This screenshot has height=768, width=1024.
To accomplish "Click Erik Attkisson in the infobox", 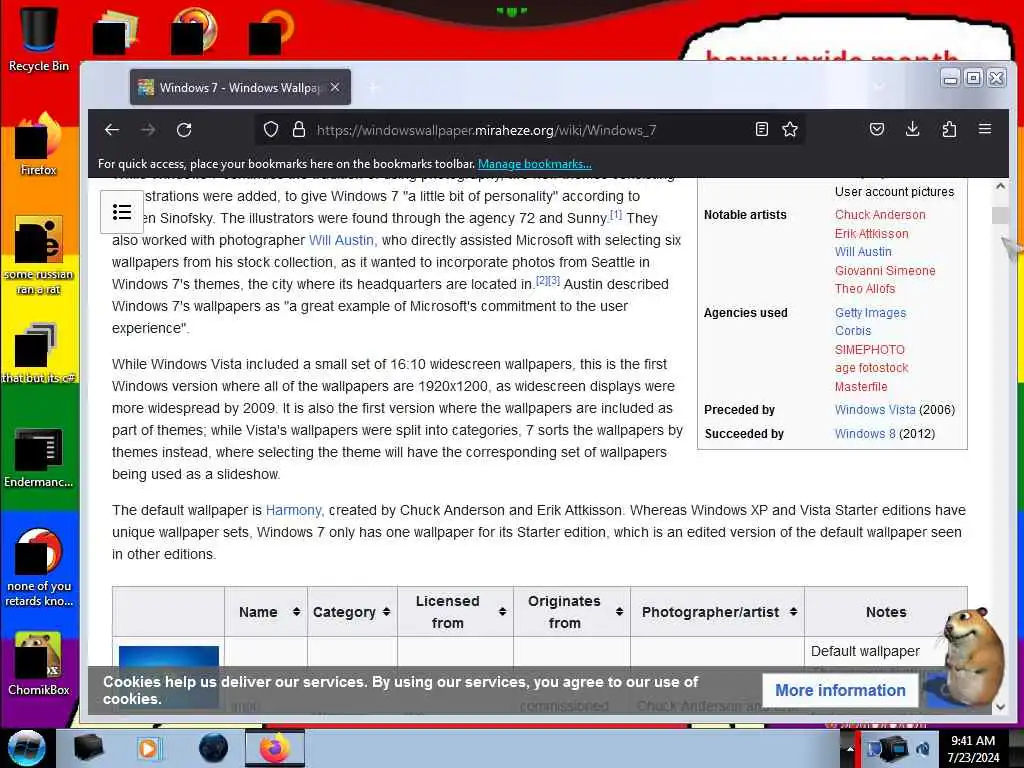I will pos(871,234).
